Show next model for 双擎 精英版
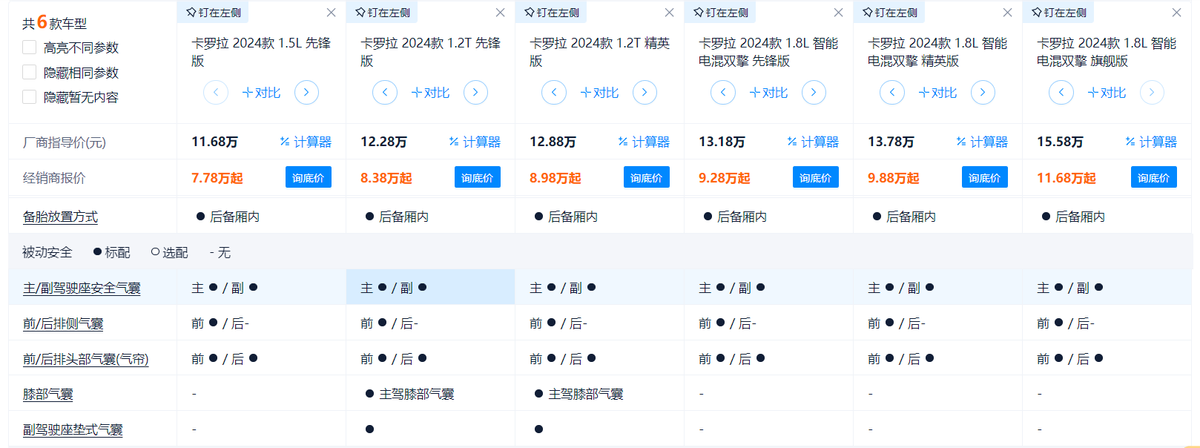 click(x=983, y=93)
